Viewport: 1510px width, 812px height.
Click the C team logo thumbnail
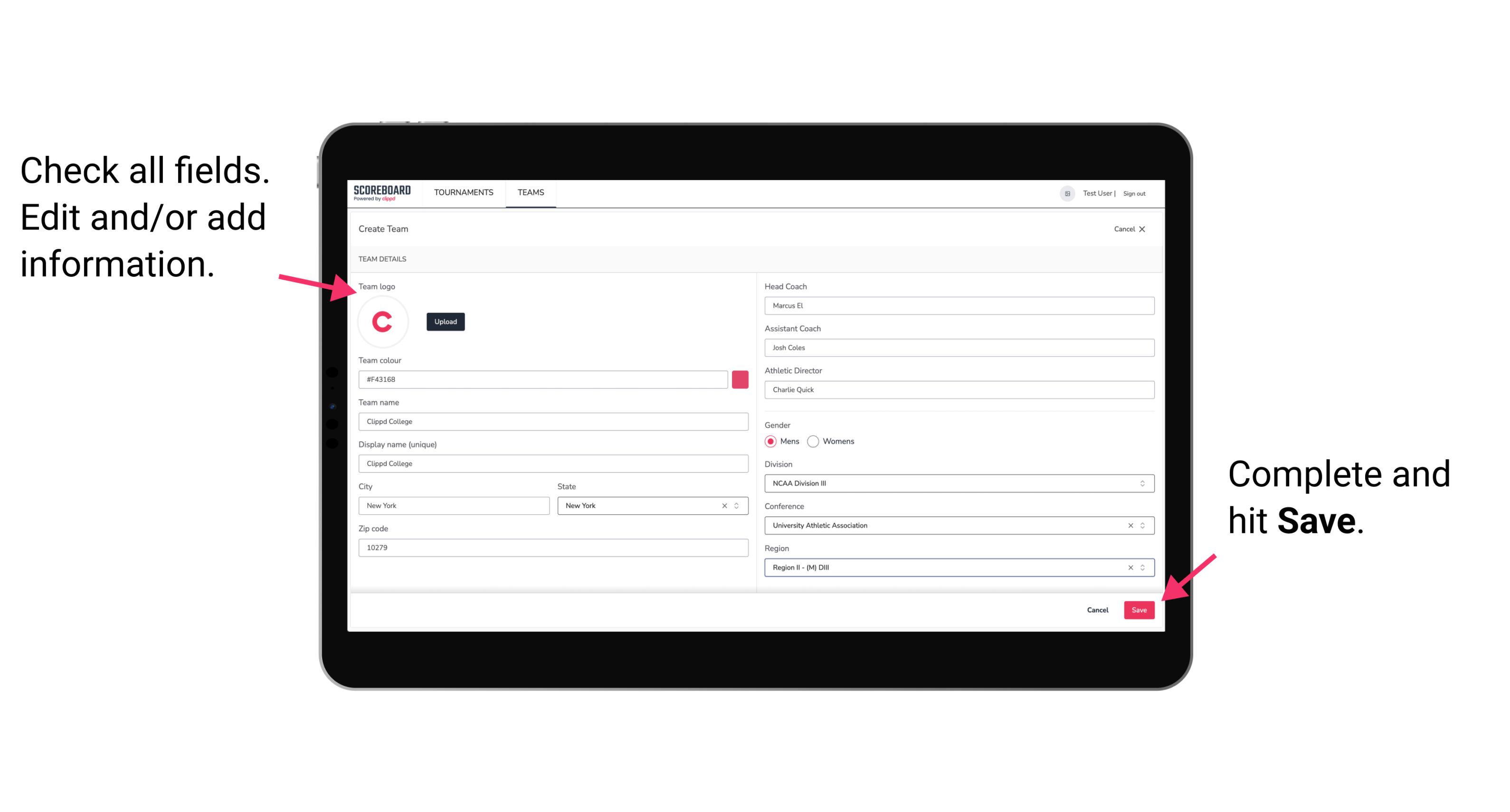click(383, 321)
